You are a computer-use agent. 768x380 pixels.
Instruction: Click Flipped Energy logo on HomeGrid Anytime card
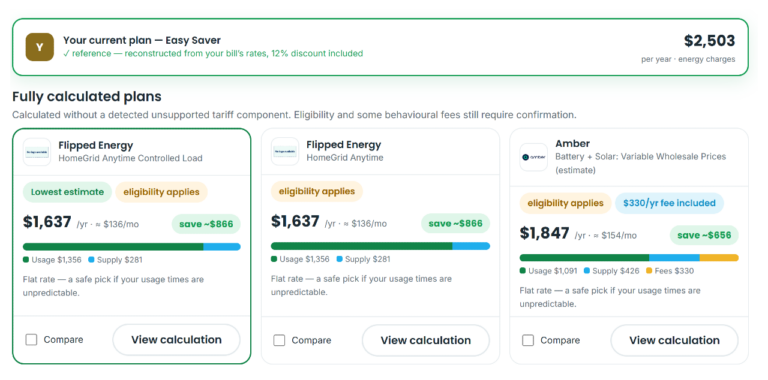[x=285, y=151]
